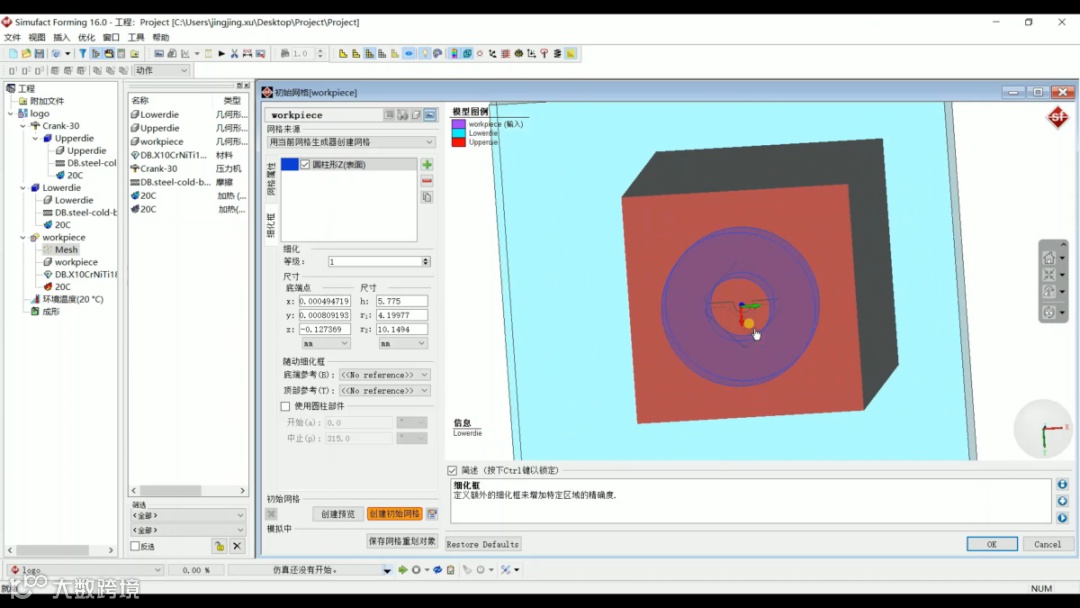1080x608 pixels.
Task: Select 环境温度(20 °C) in the project tree
Action: click(x=73, y=300)
